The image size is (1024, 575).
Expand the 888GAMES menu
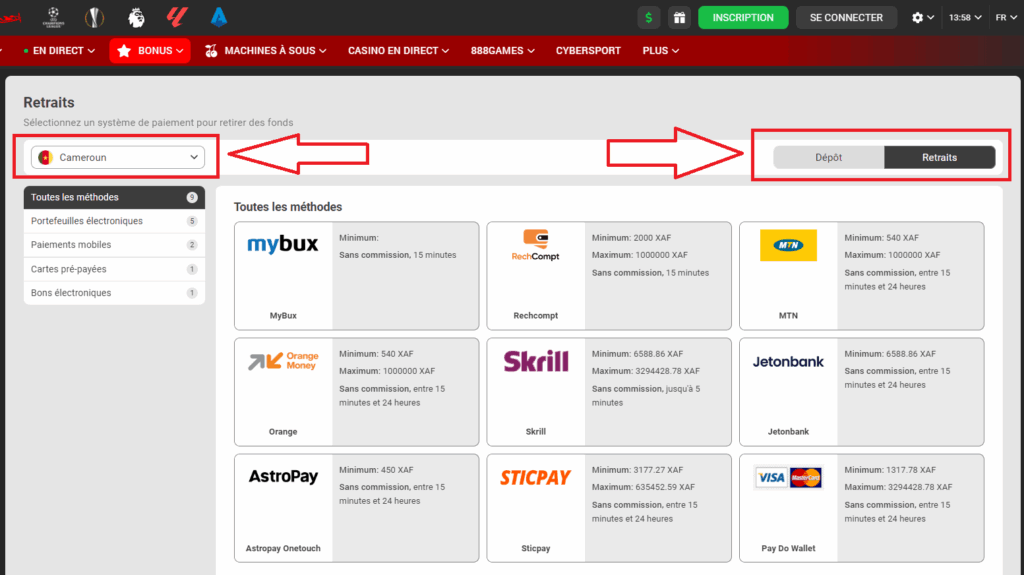tap(503, 50)
